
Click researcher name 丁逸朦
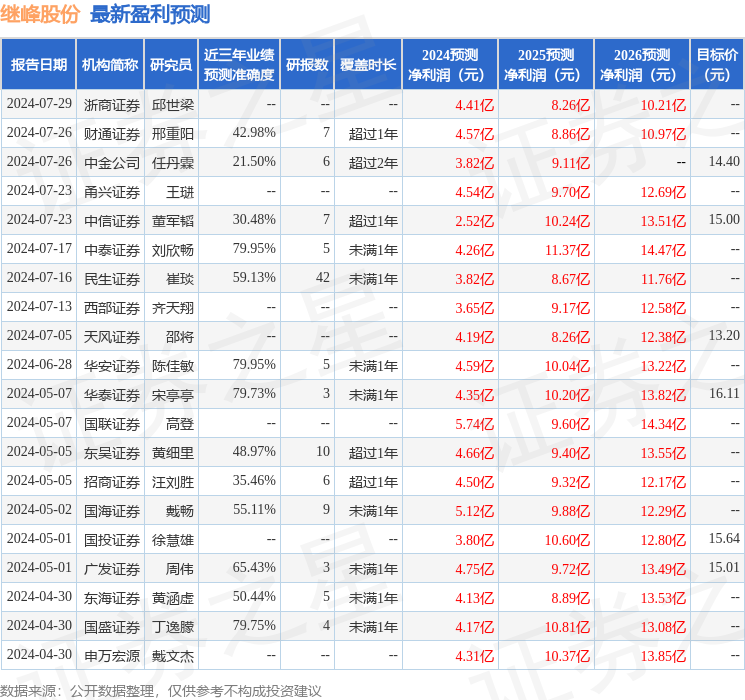pos(173,626)
